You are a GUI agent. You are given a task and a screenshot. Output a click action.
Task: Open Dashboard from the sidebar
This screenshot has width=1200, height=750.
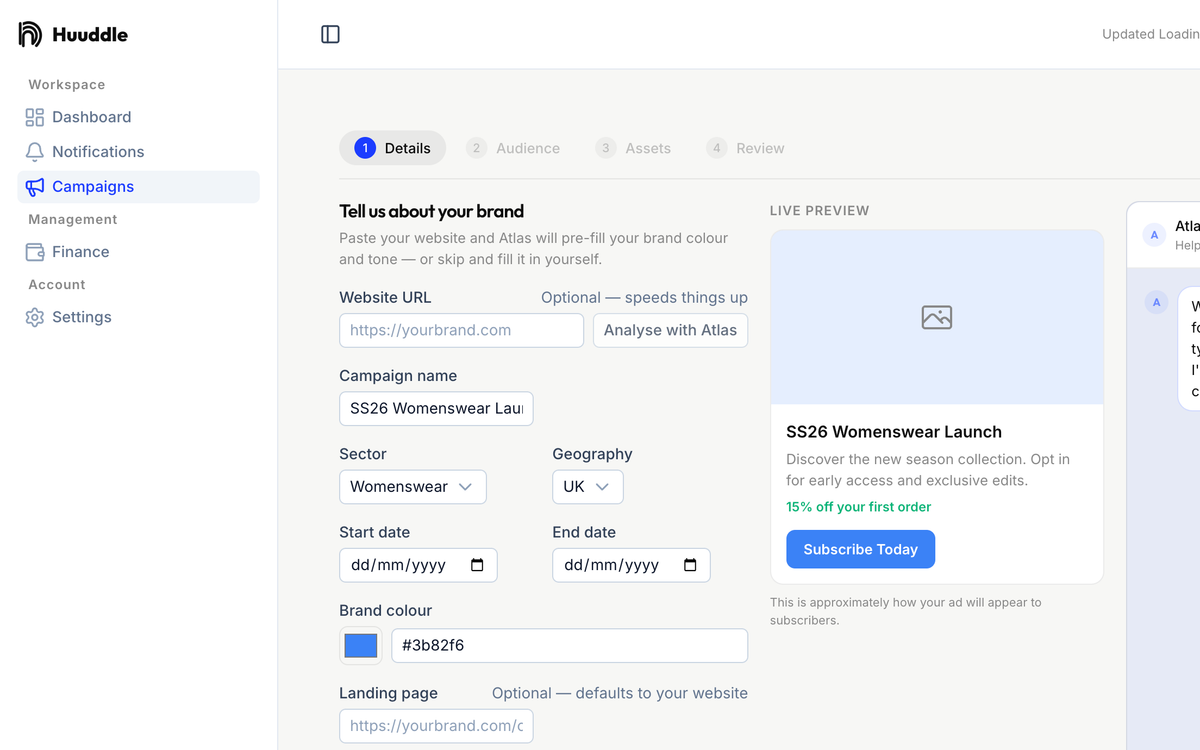pyautogui.click(x=138, y=117)
